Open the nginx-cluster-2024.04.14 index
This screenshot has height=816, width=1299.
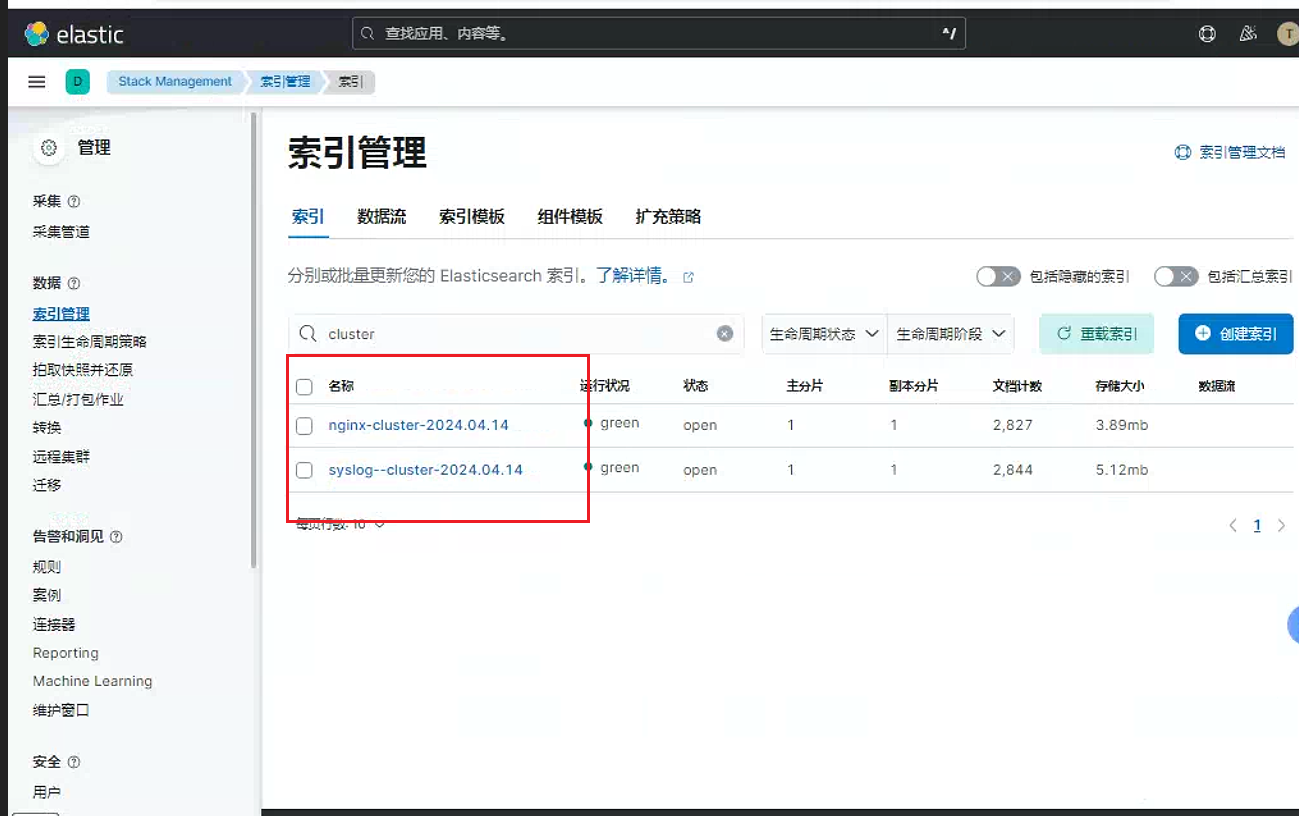[x=418, y=425]
